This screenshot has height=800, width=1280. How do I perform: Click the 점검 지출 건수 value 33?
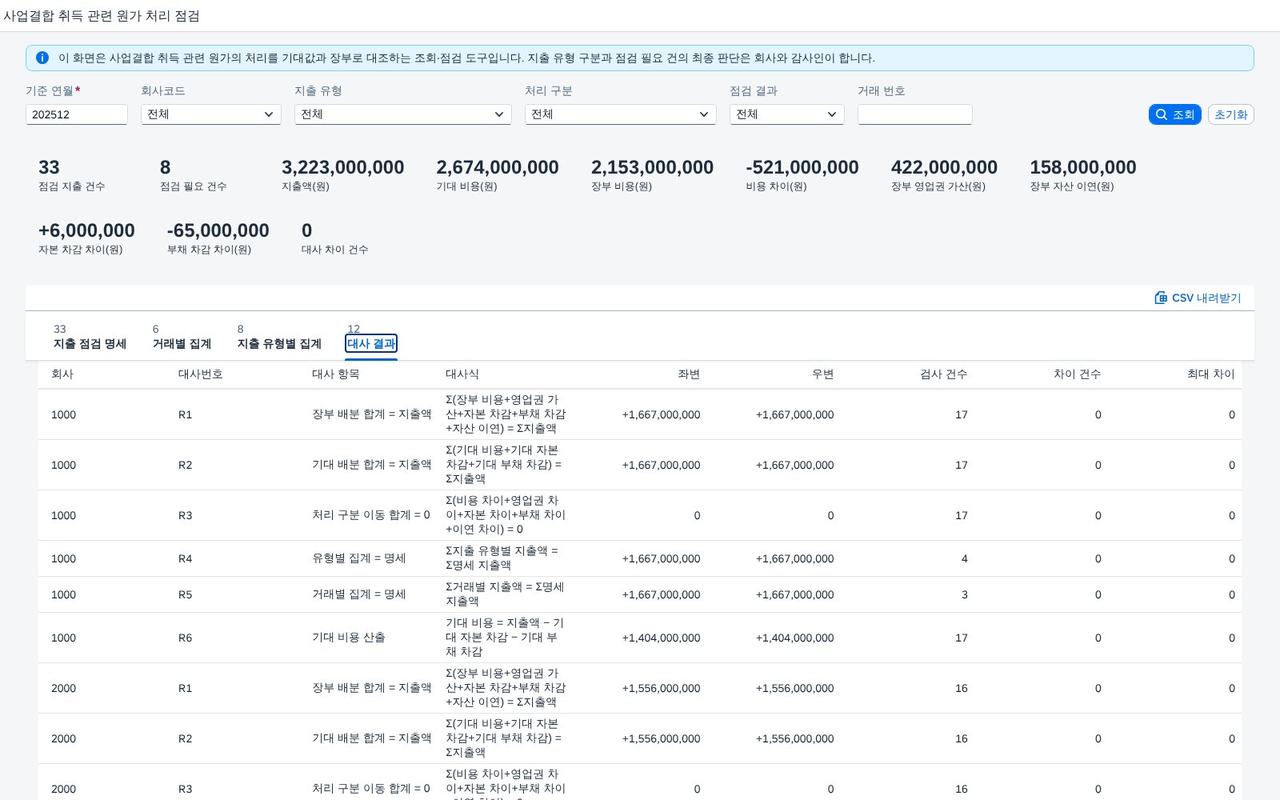[49, 167]
